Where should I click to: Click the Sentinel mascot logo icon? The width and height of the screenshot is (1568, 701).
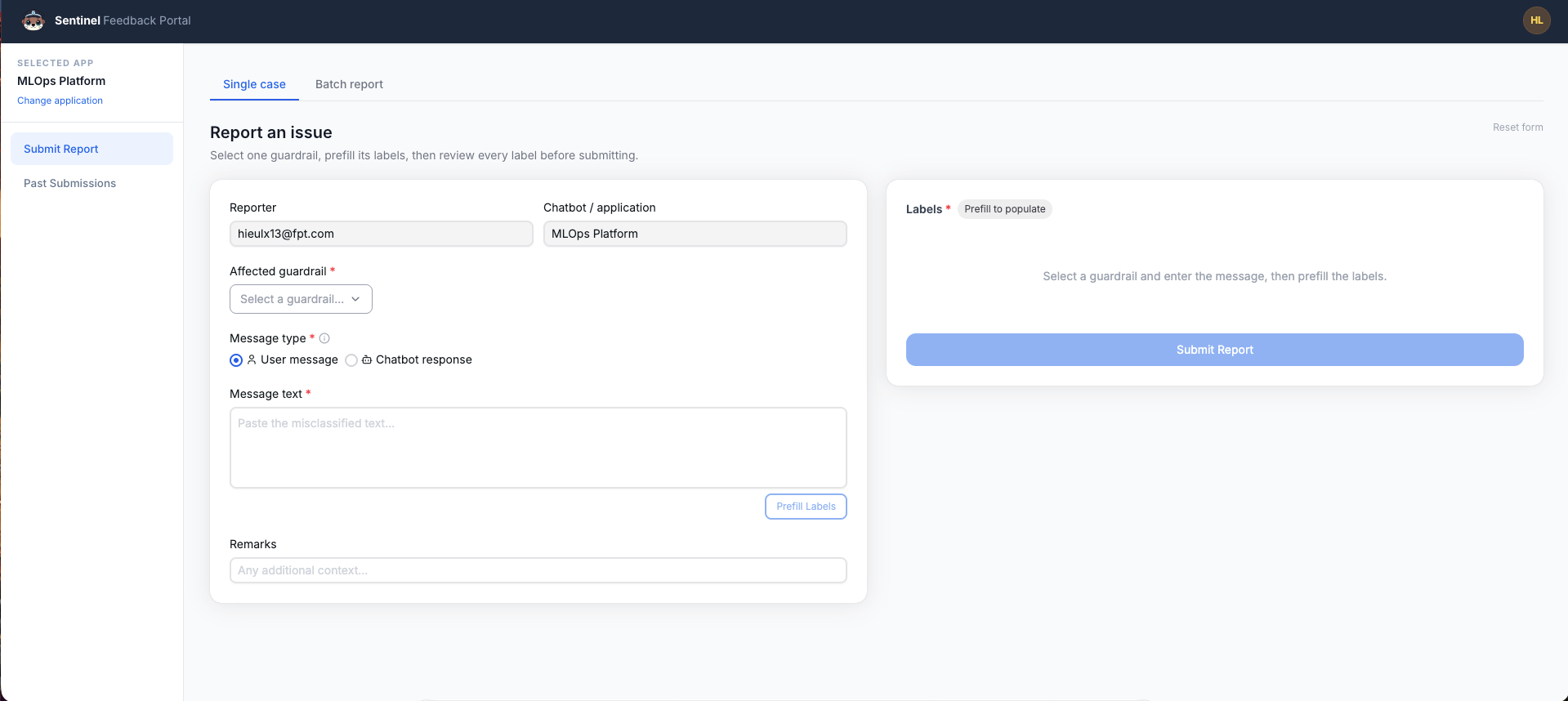pos(34,20)
